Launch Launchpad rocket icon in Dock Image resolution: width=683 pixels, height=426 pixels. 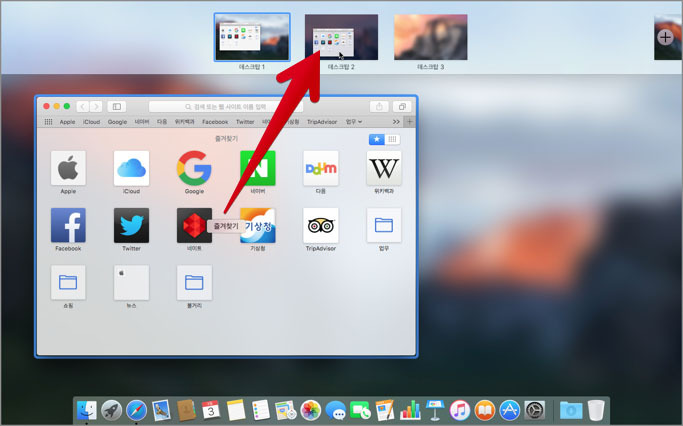(112, 410)
